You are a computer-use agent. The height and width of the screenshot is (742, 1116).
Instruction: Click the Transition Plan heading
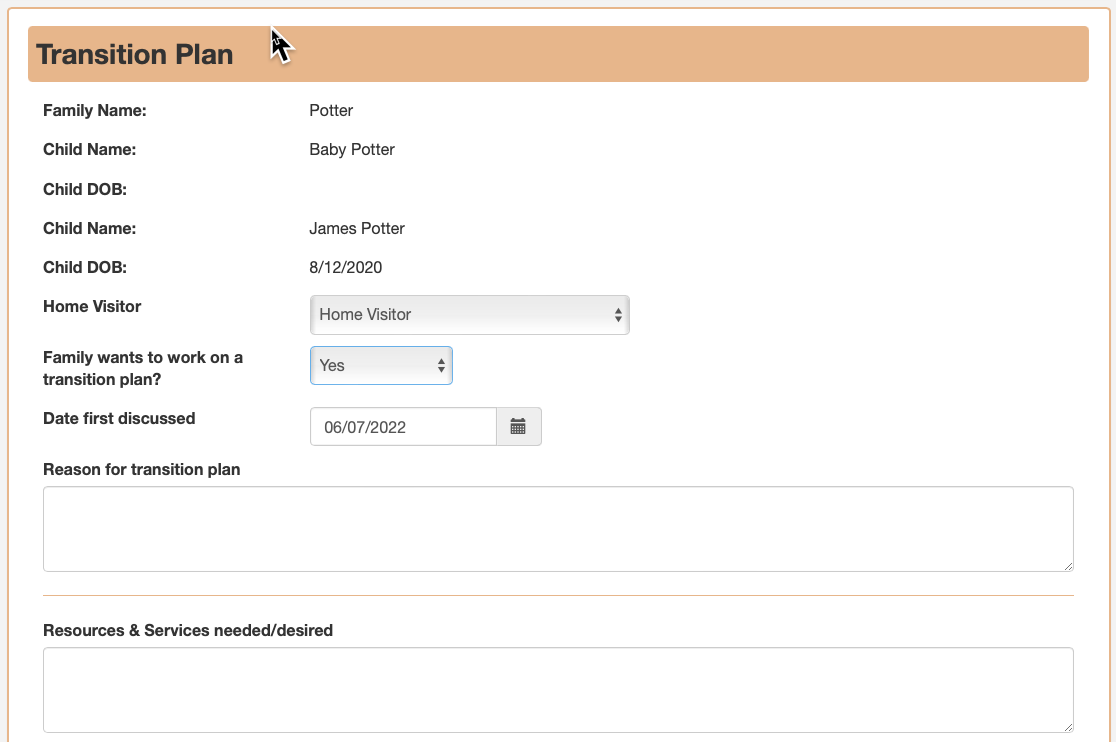(135, 55)
